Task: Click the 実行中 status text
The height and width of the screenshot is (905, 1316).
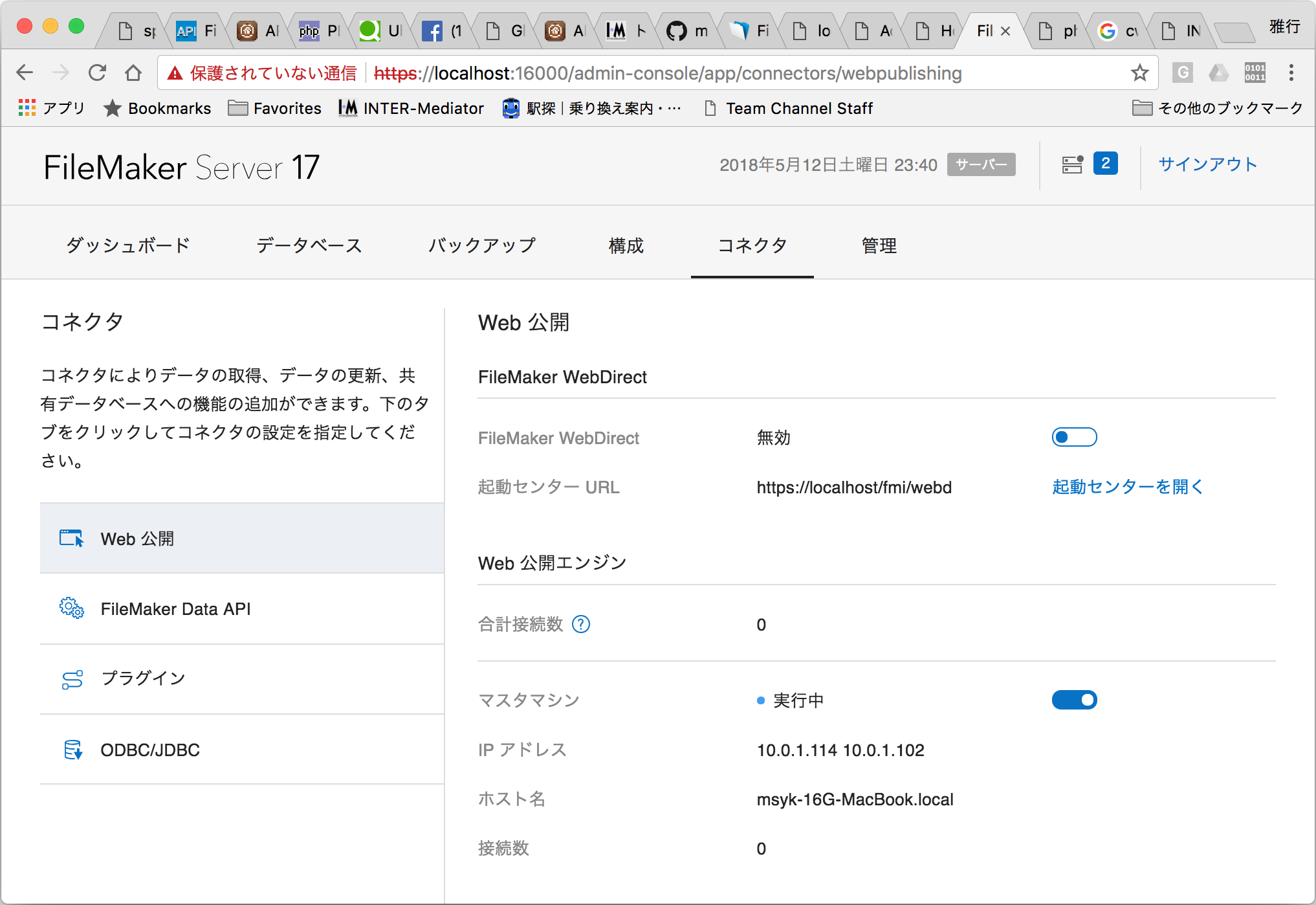Action: point(798,700)
